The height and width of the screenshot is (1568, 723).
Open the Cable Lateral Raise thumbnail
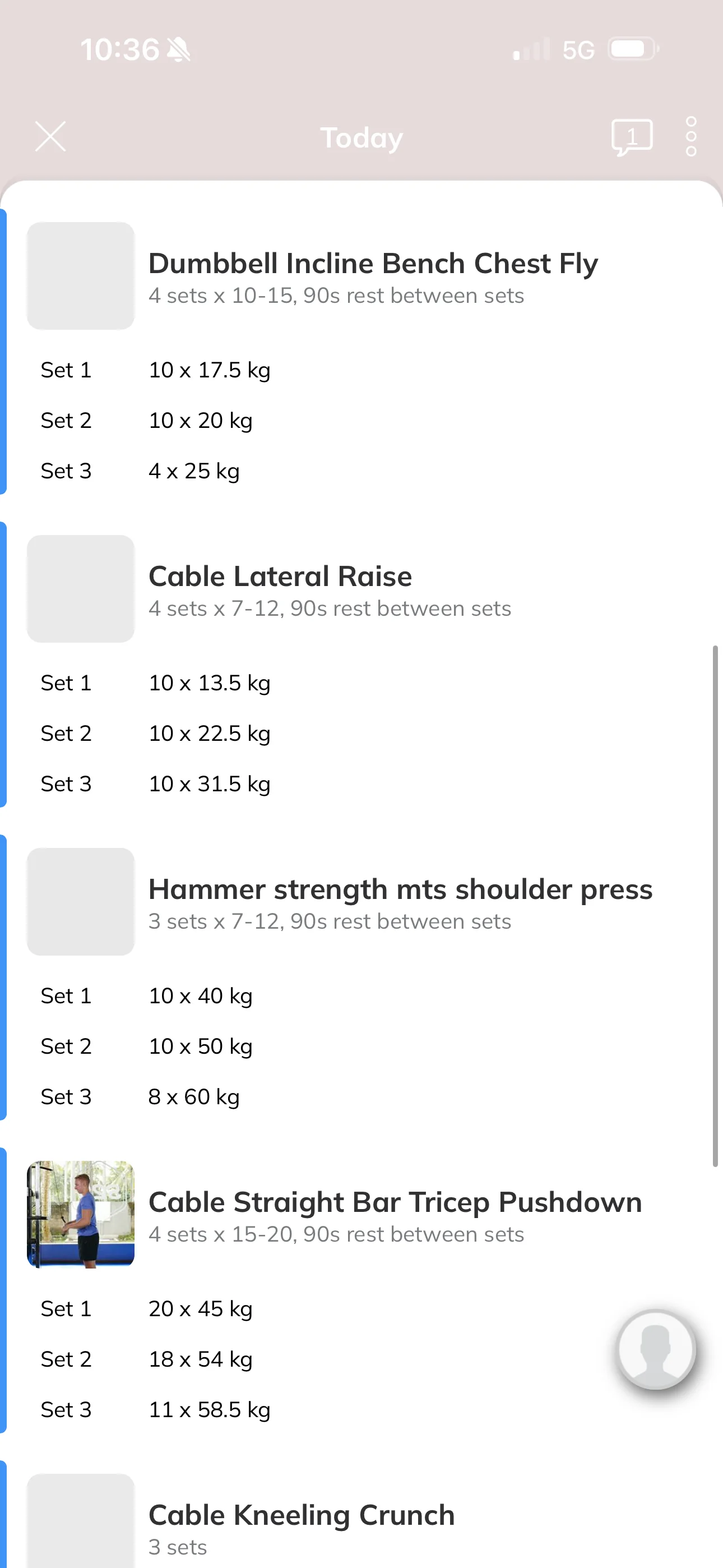[x=80, y=589]
